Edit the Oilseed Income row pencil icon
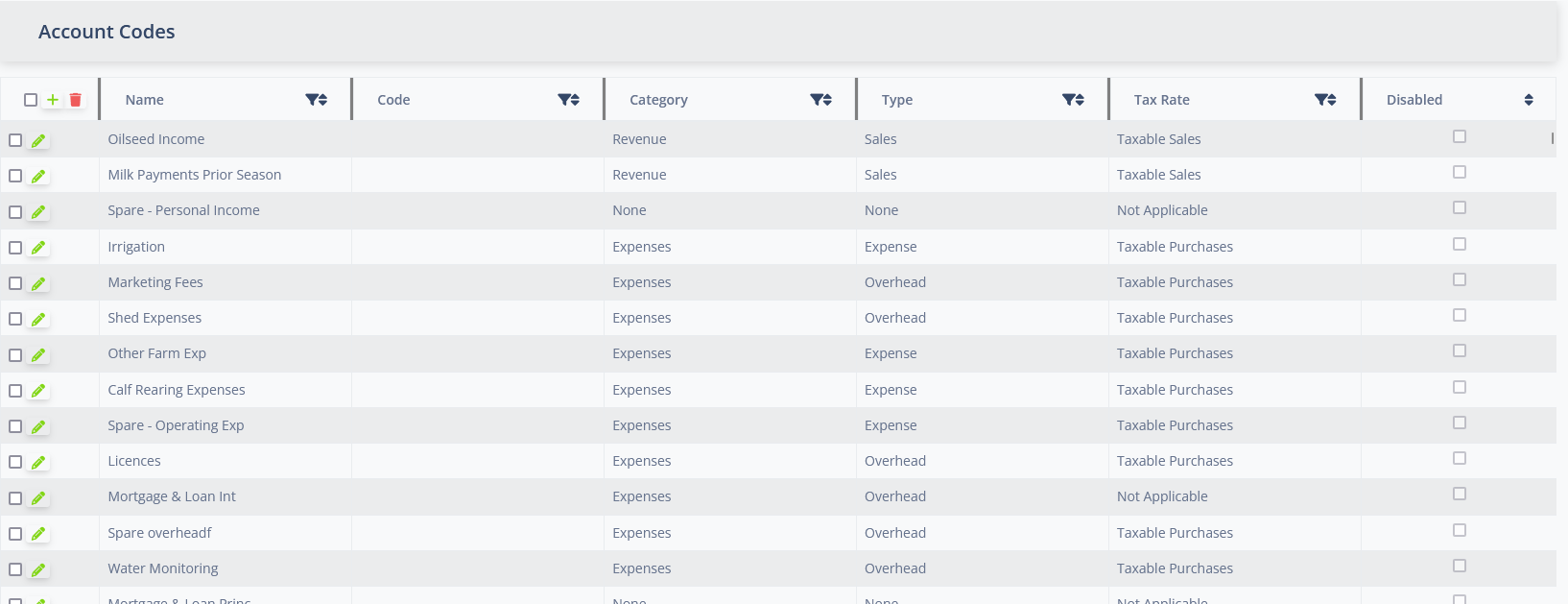 [38, 140]
